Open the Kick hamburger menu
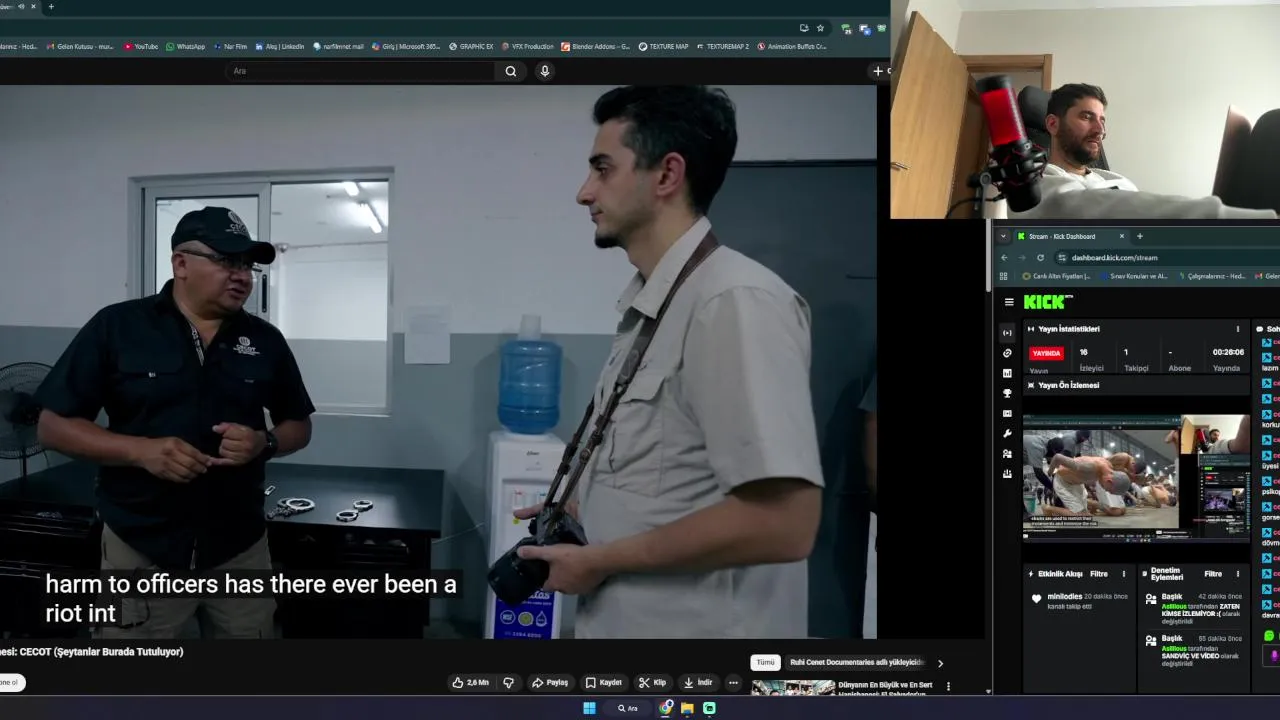Viewport: 1280px width, 720px height. (x=1009, y=302)
